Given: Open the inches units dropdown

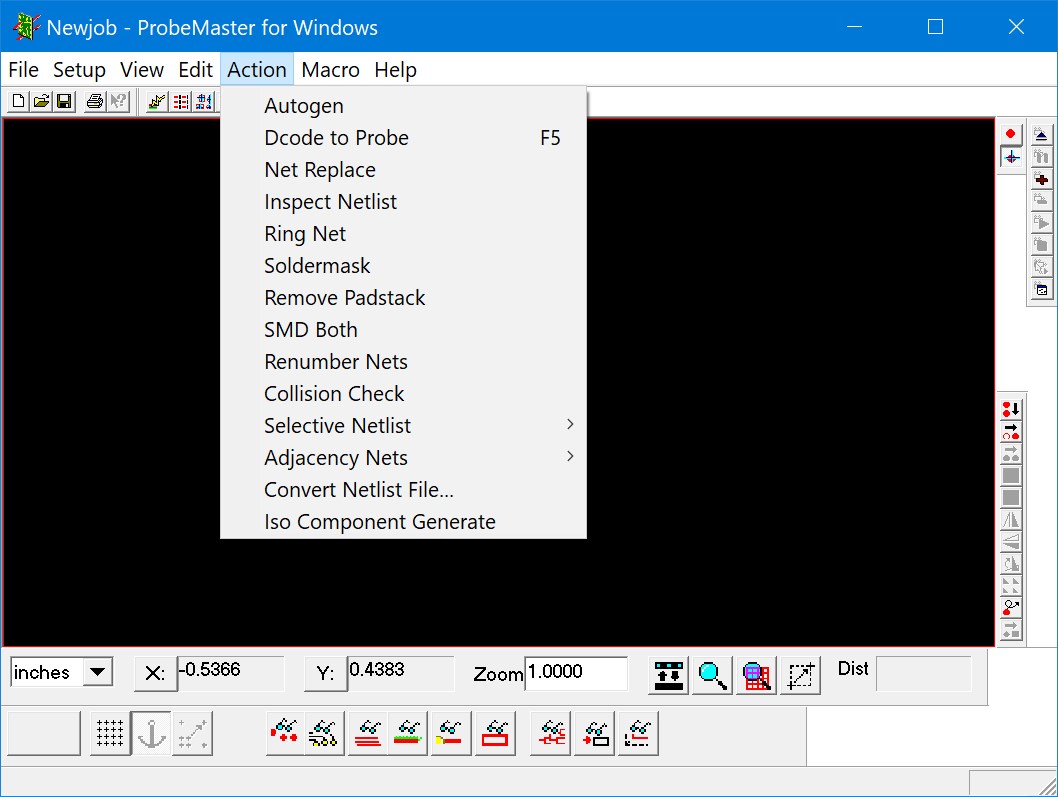Looking at the screenshot, I should [x=98, y=672].
